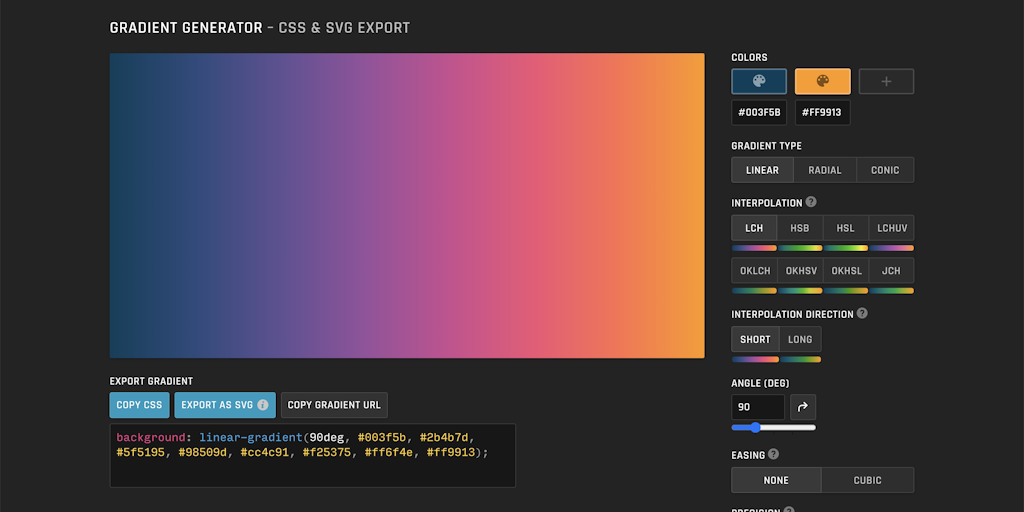Choose JCH interpolation mode
The width and height of the screenshot is (1024, 512).
891,271
